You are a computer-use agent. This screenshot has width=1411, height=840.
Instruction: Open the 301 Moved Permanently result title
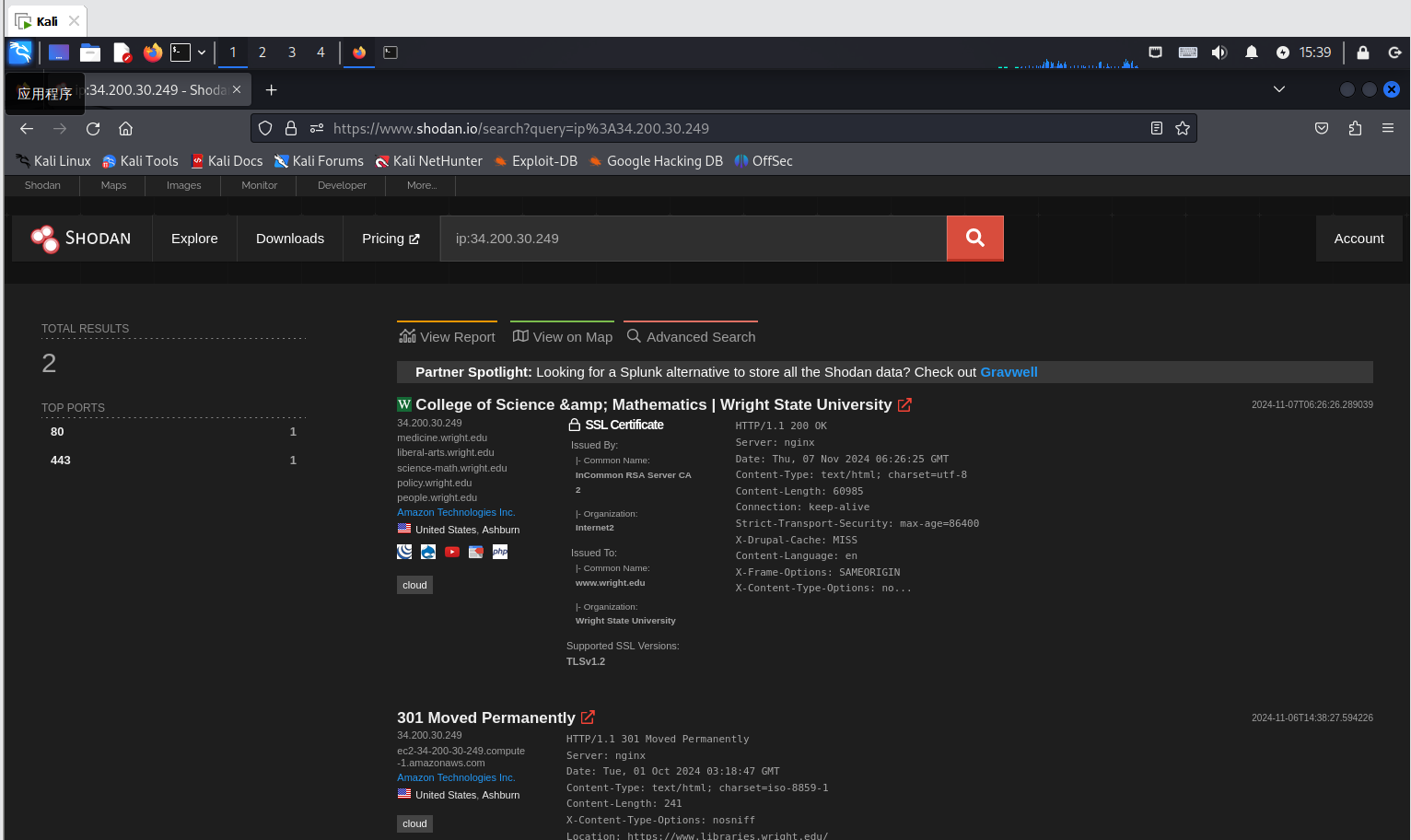point(485,717)
